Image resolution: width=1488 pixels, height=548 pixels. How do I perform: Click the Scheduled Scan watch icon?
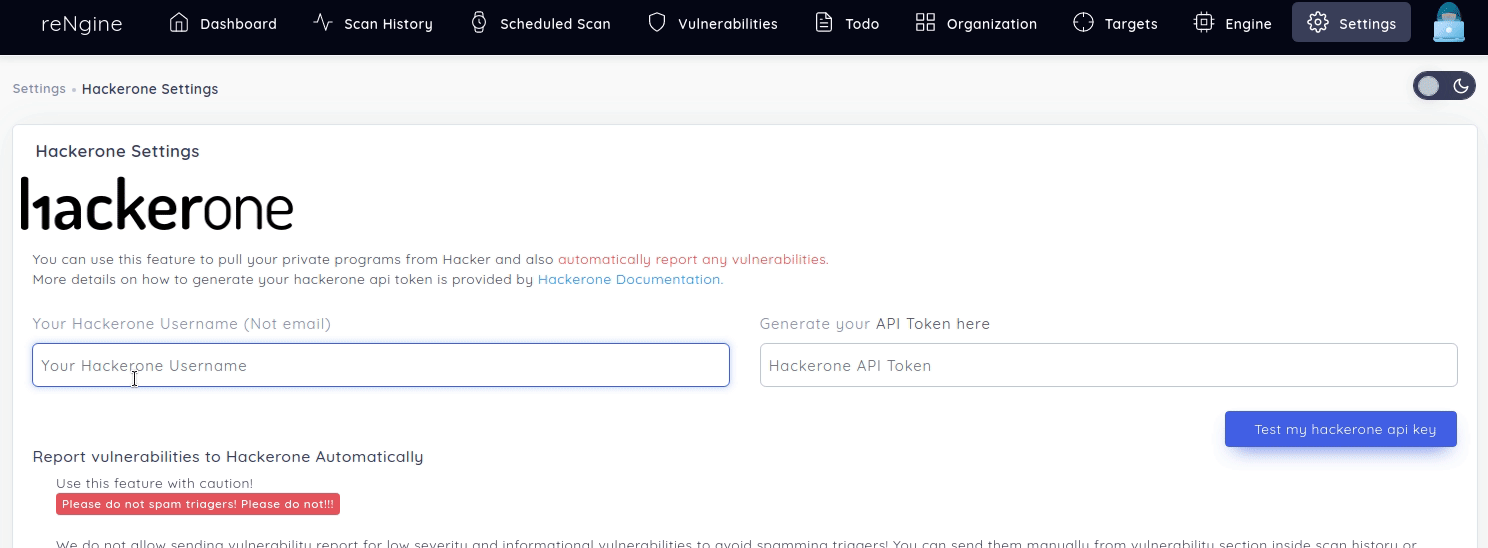(x=479, y=22)
